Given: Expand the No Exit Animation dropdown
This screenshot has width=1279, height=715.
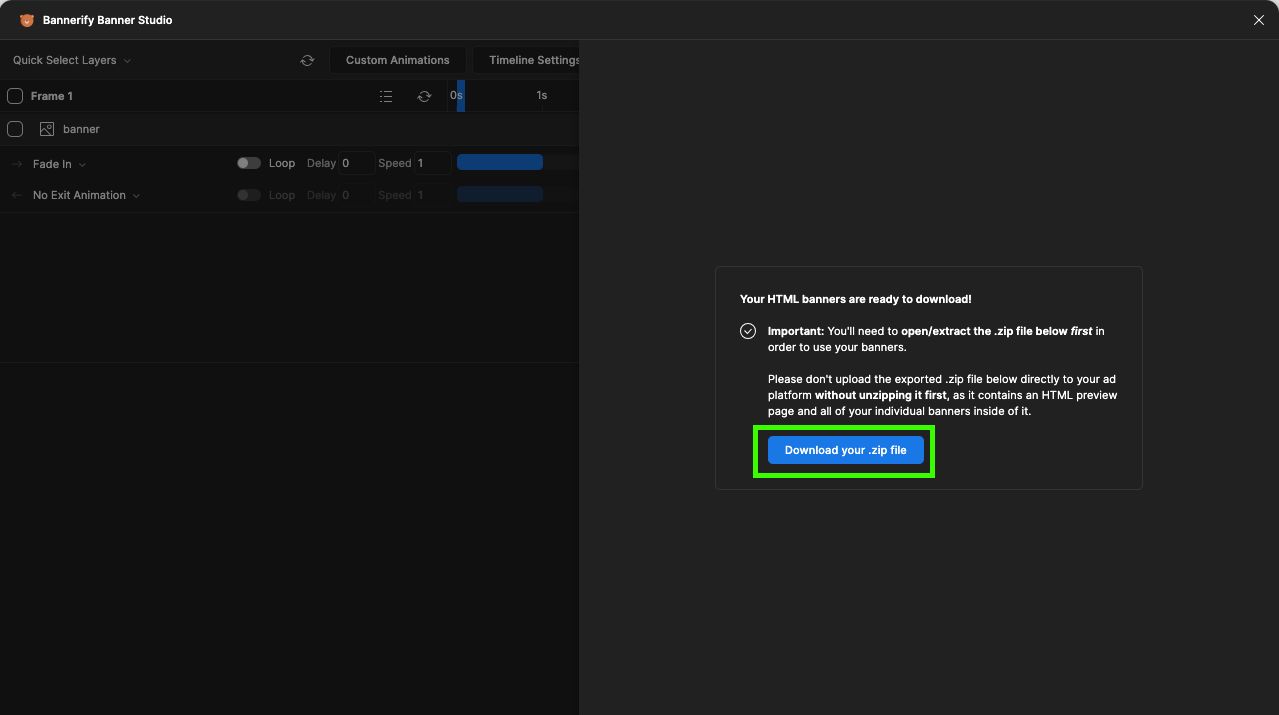Looking at the screenshot, I should coord(87,195).
